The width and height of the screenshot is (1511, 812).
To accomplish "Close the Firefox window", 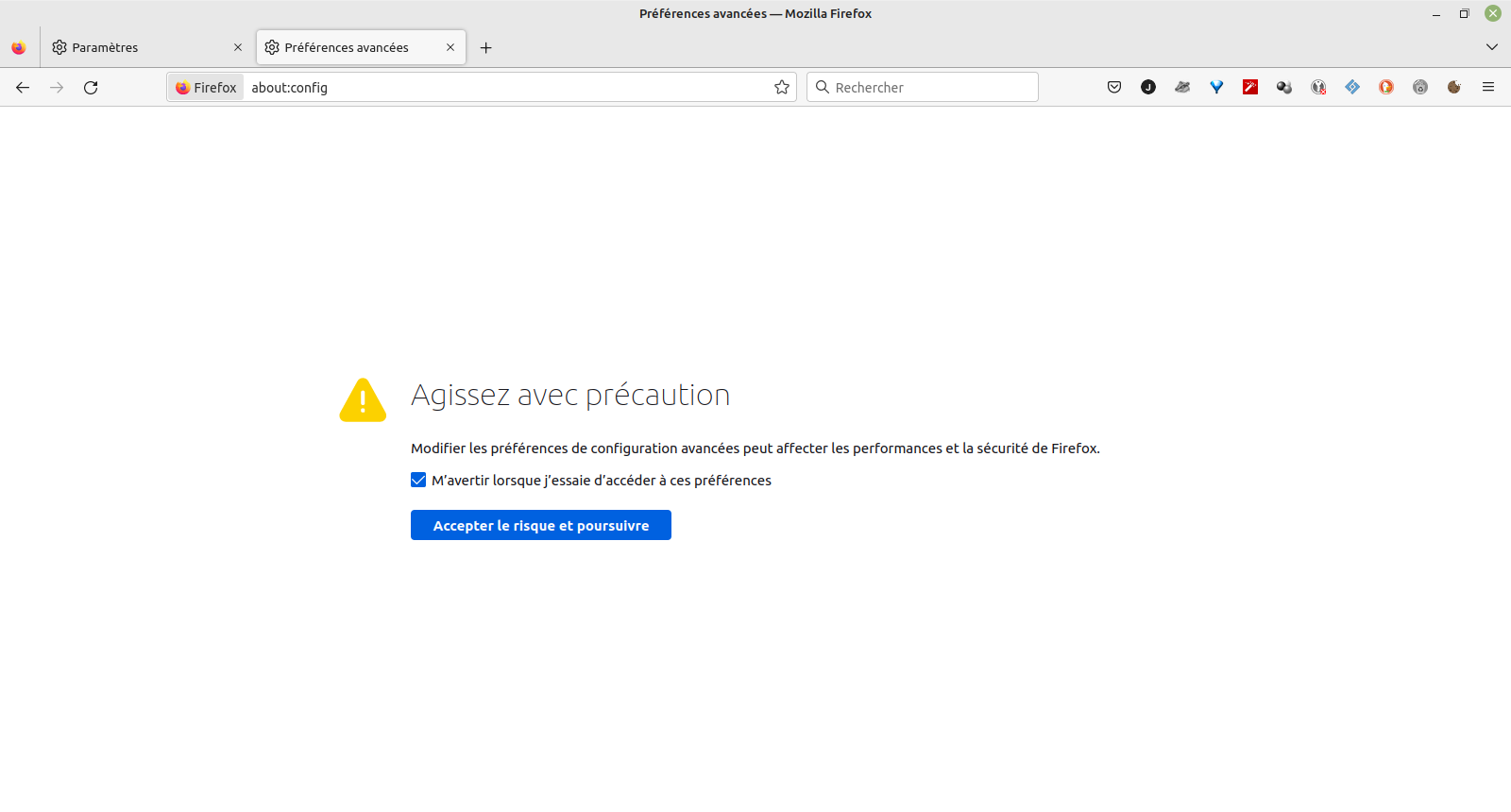I will tap(1493, 13).
